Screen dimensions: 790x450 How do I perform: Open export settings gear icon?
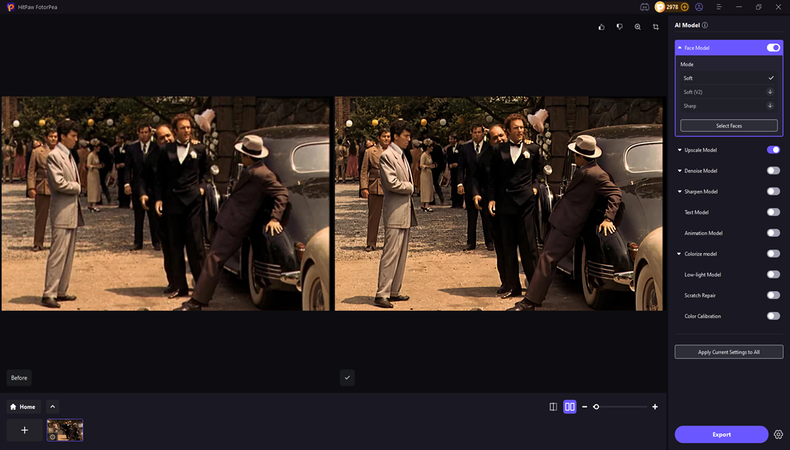(x=778, y=434)
